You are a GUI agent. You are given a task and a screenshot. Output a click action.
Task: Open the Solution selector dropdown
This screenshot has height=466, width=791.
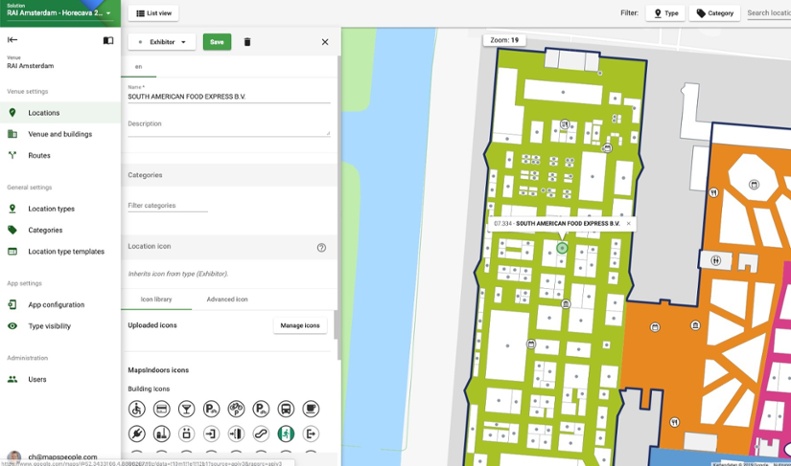coord(60,13)
